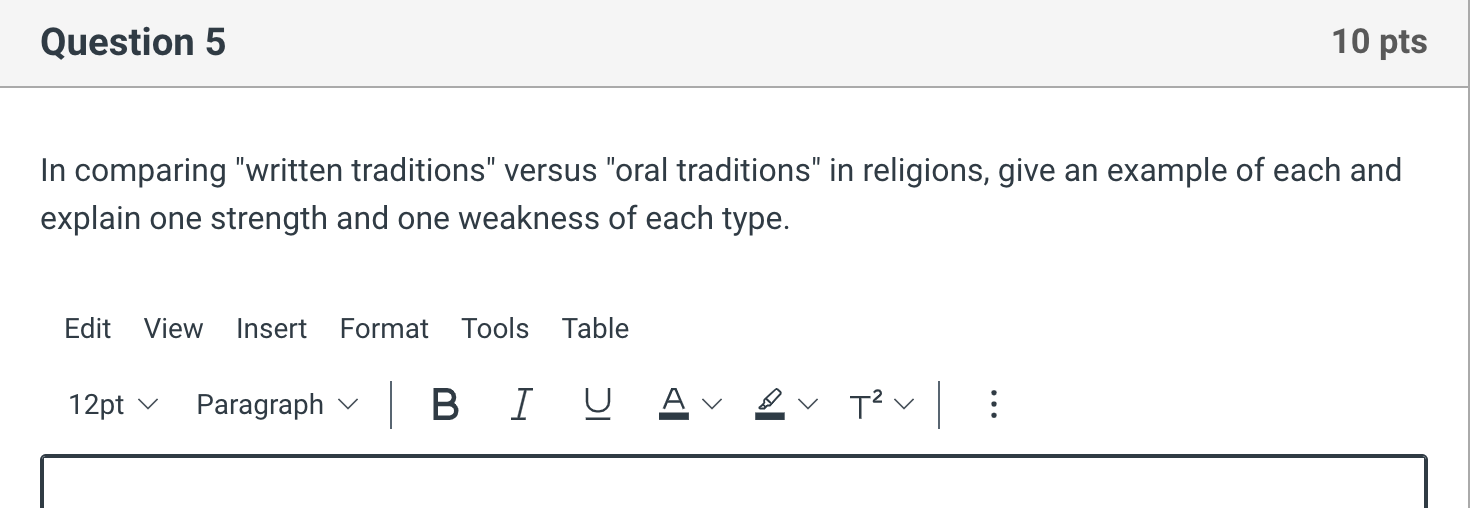1476x508 pixels.
Task: Open the View menu
Action: (173, 328)
